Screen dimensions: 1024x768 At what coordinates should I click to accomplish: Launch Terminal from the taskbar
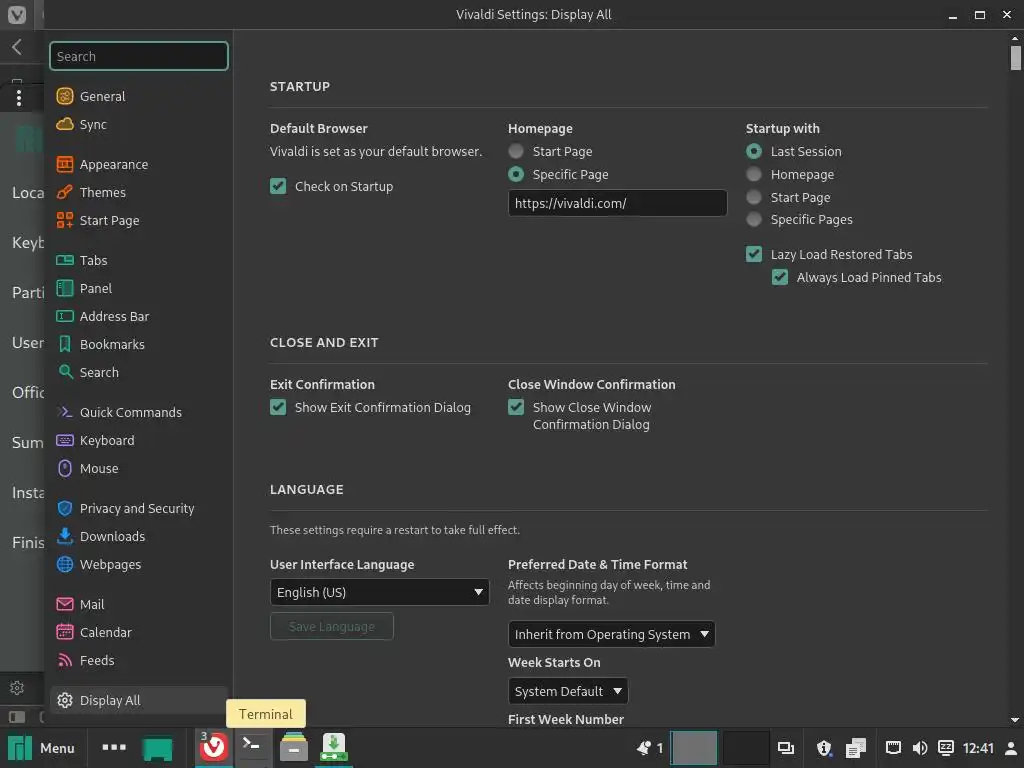click(x=251, y=745)
